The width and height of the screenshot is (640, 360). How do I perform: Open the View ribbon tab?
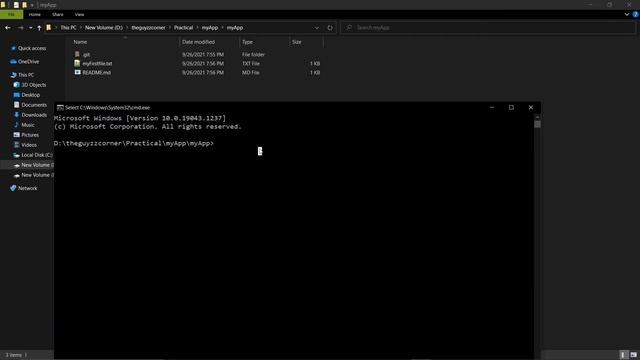[x=79, y=14]
